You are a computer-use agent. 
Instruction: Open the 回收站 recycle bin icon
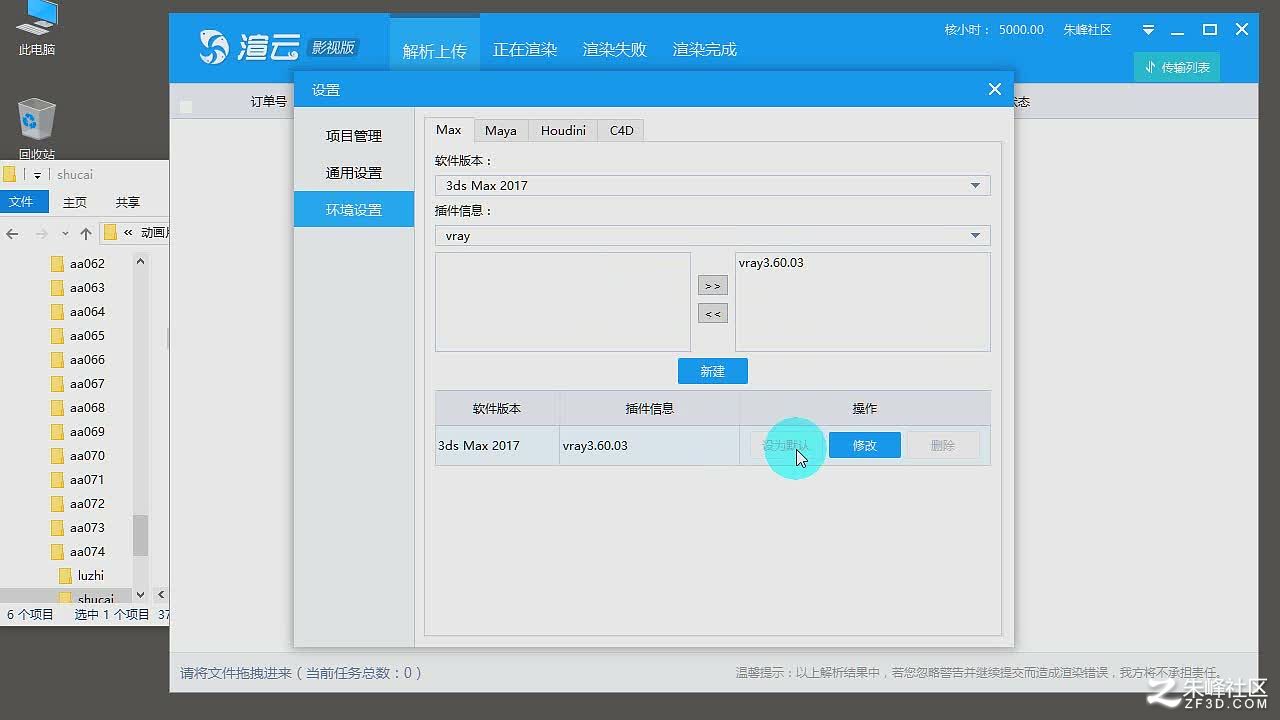pos(37,130)
